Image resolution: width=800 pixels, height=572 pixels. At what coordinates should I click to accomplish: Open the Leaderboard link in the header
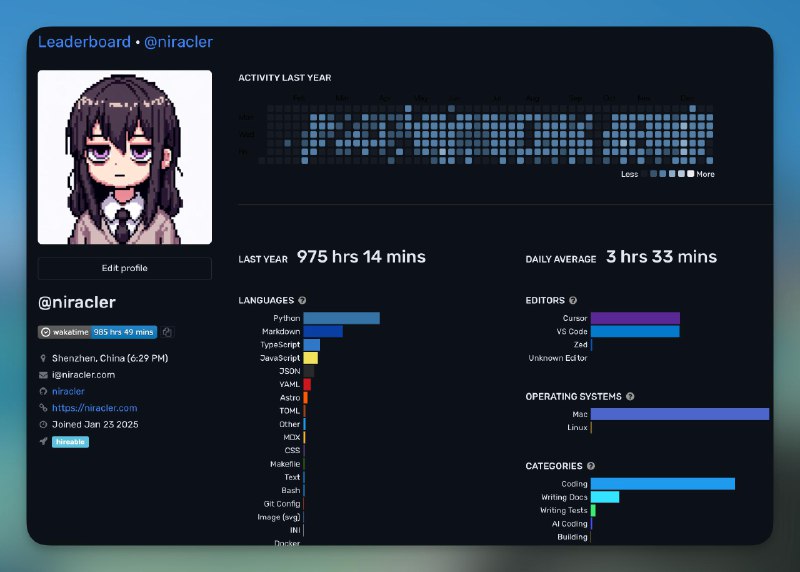[x=84, y=42]
